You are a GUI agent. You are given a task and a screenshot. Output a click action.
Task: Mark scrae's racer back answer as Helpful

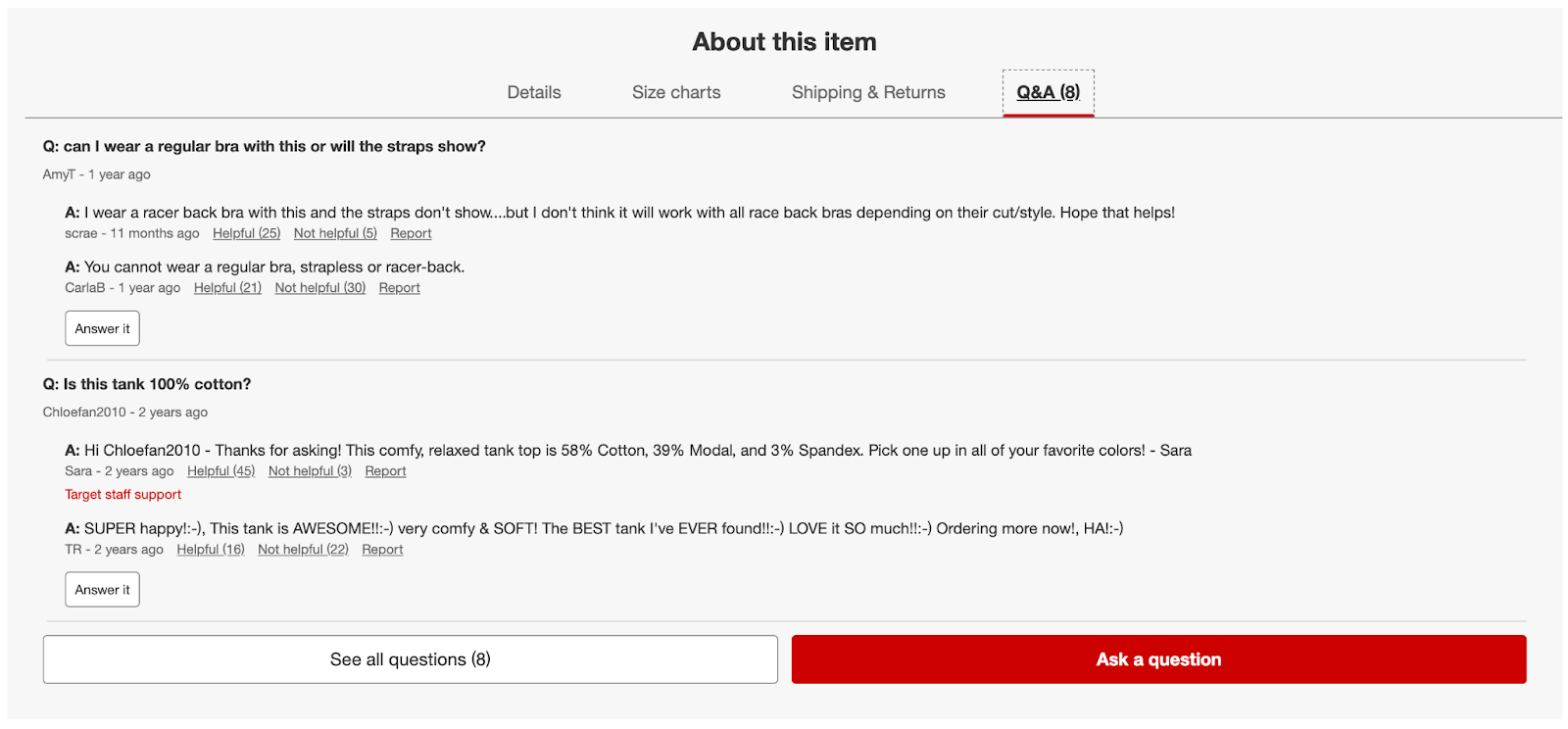click(x=246, y=233)
